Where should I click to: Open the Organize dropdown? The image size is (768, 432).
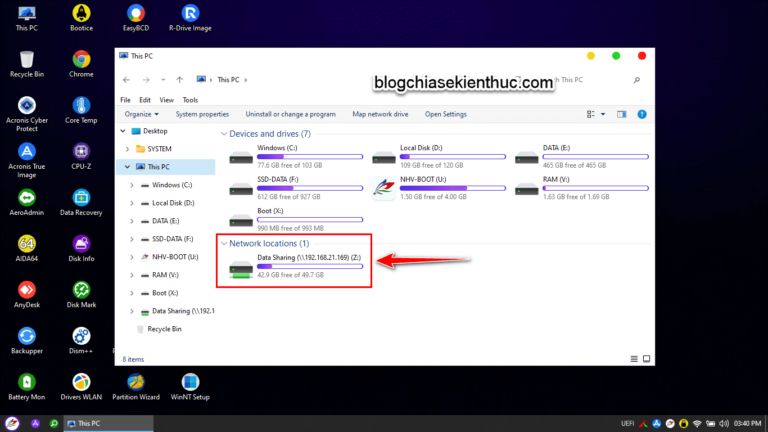pos(142,114)
